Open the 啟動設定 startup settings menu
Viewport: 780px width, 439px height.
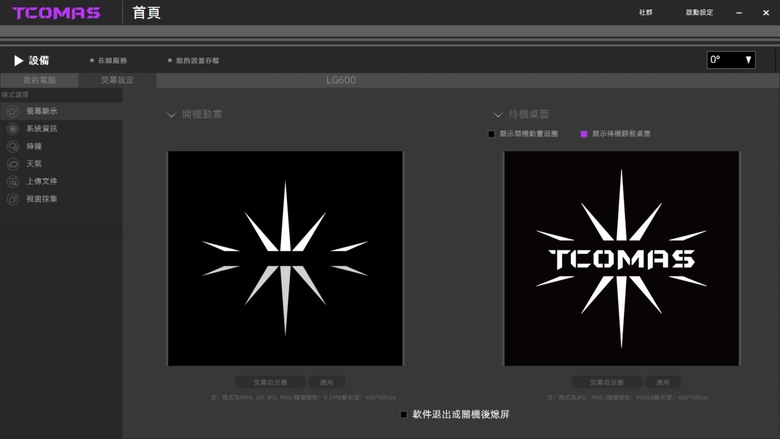[699, 12]
